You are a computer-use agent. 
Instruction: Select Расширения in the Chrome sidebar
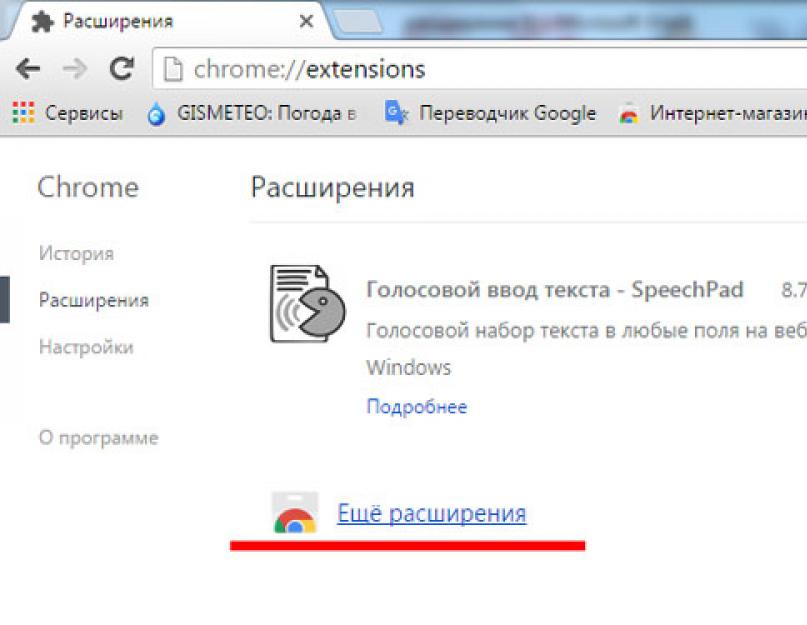[94, 300]
